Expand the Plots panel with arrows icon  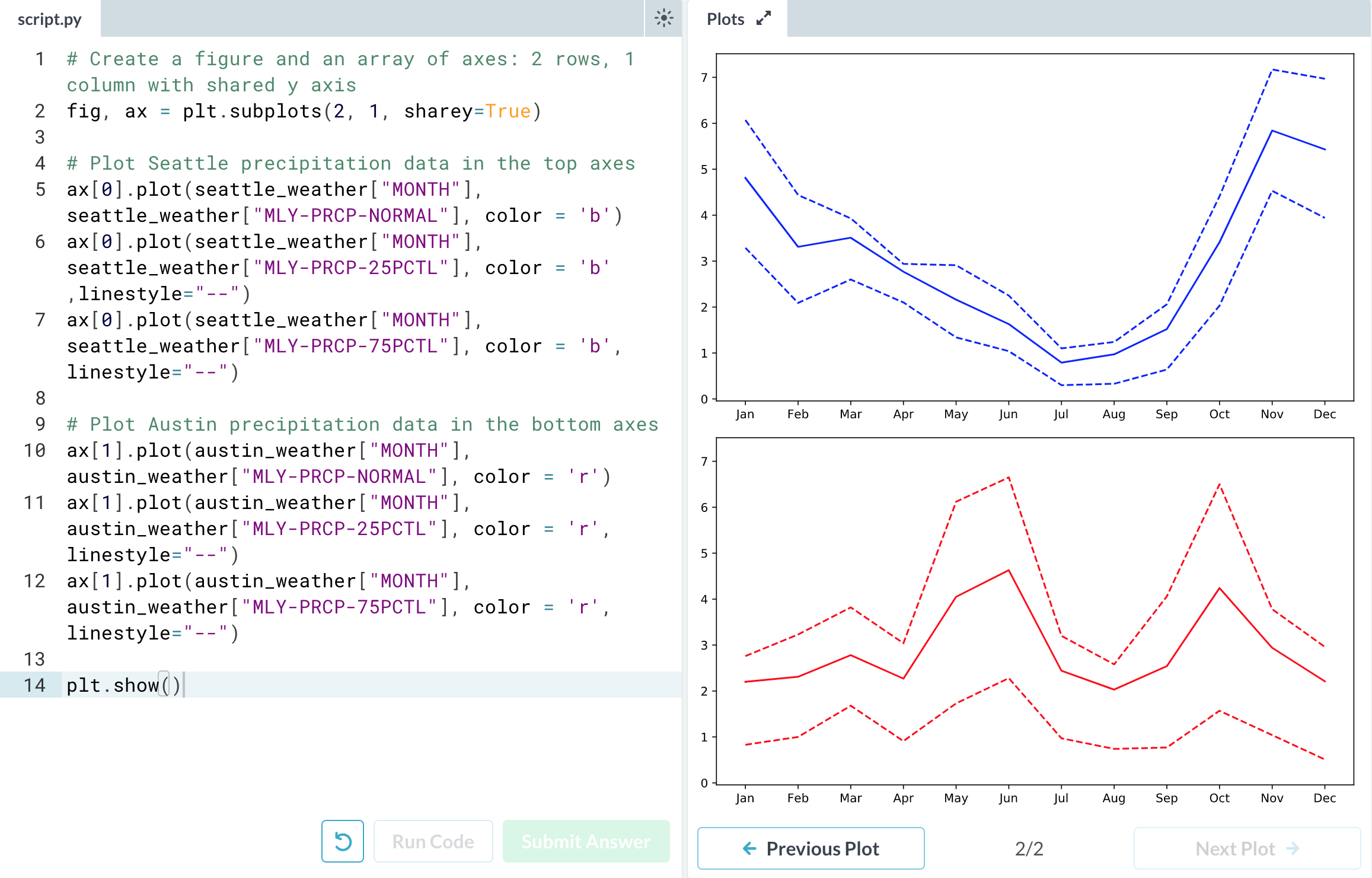[x=764, y=18]
